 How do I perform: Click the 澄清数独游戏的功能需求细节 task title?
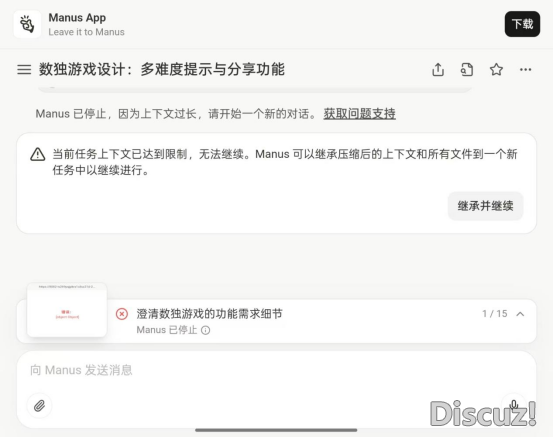point(209,314)
